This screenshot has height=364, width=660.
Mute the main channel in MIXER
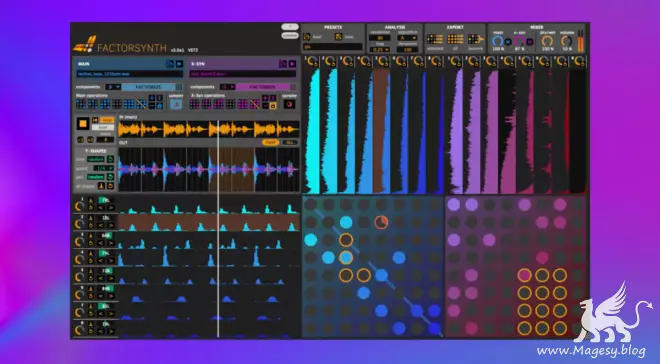(x=508, y=42)
